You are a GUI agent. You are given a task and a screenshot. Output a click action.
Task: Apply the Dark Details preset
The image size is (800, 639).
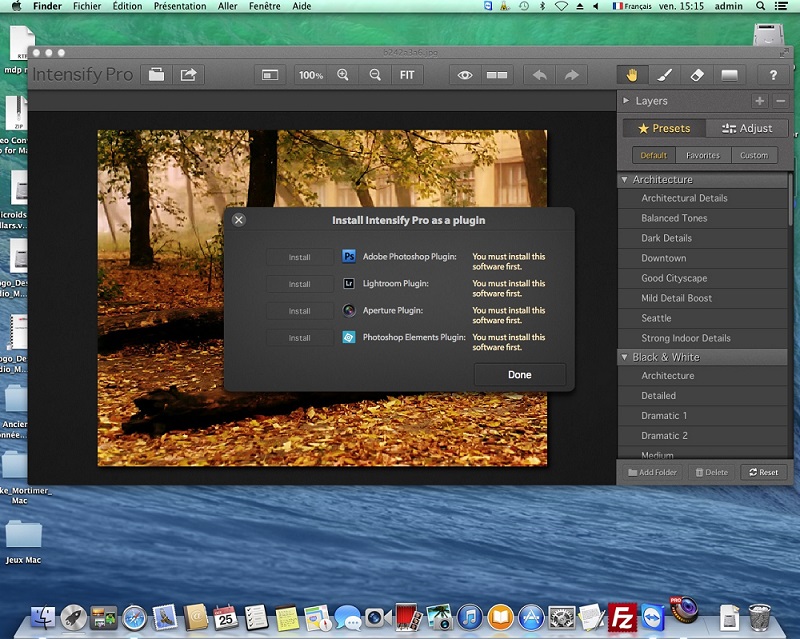point(703,238)
